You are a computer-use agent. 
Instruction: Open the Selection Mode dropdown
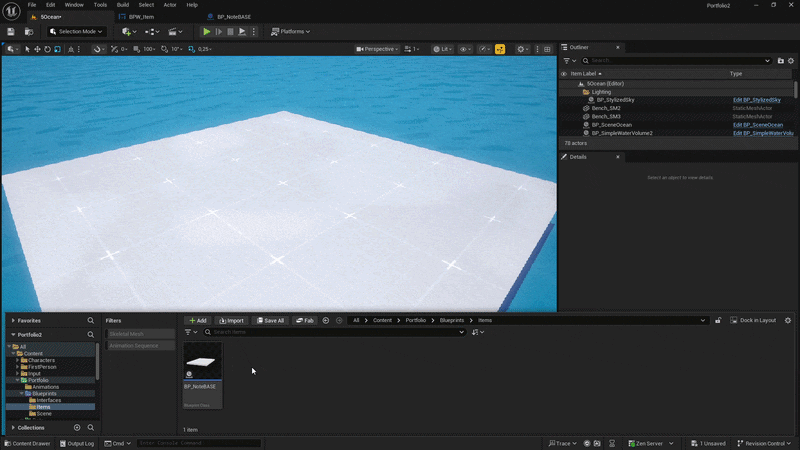[x=78, y=31]
